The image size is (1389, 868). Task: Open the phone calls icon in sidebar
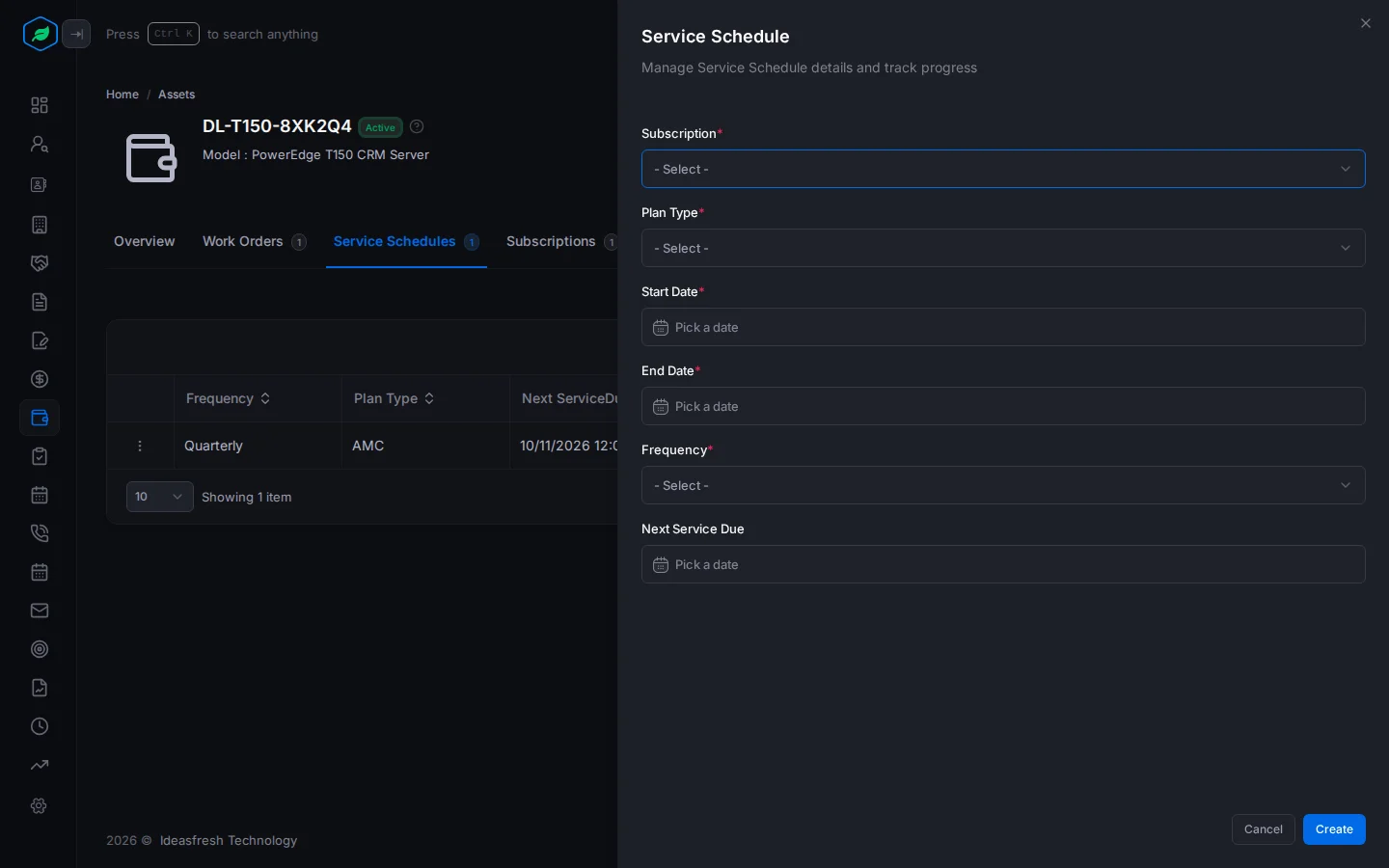coord(40,533)
